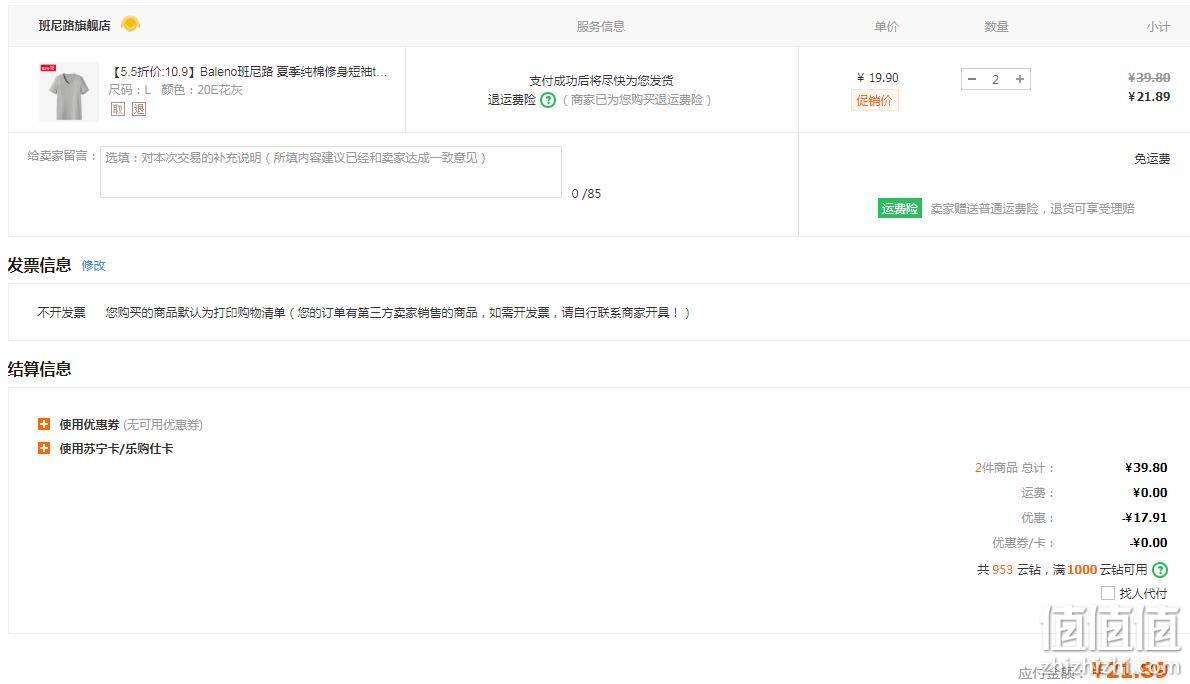
Task: Click the 2件商品 总计 label
Action: point(1014,468)
